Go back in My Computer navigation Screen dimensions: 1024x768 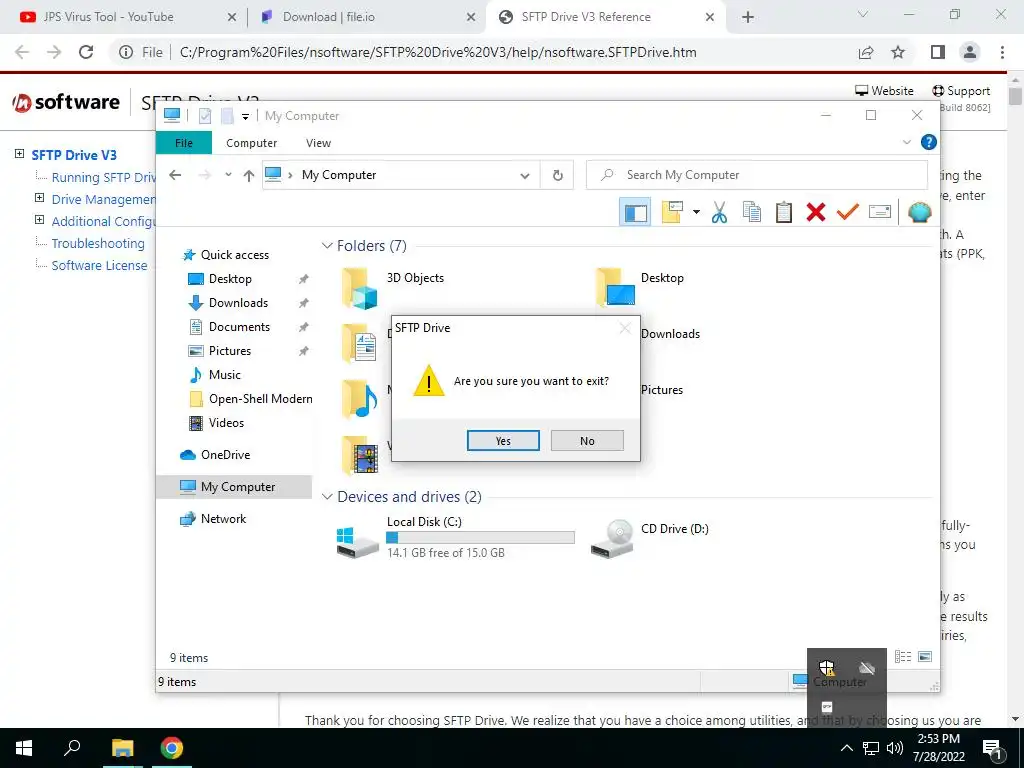pyautogui.click(x=175, y=175)
